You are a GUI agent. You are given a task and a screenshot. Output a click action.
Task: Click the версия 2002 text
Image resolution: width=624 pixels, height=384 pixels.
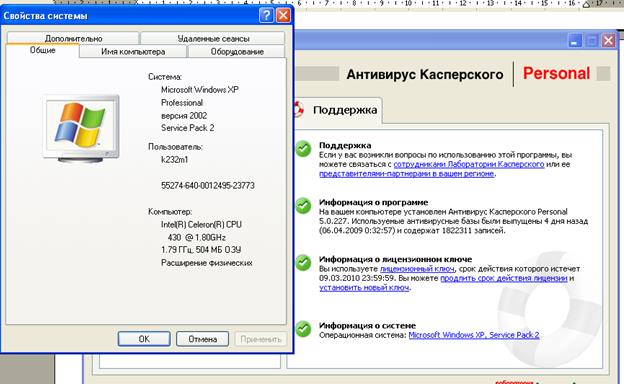tap(184, 116)
